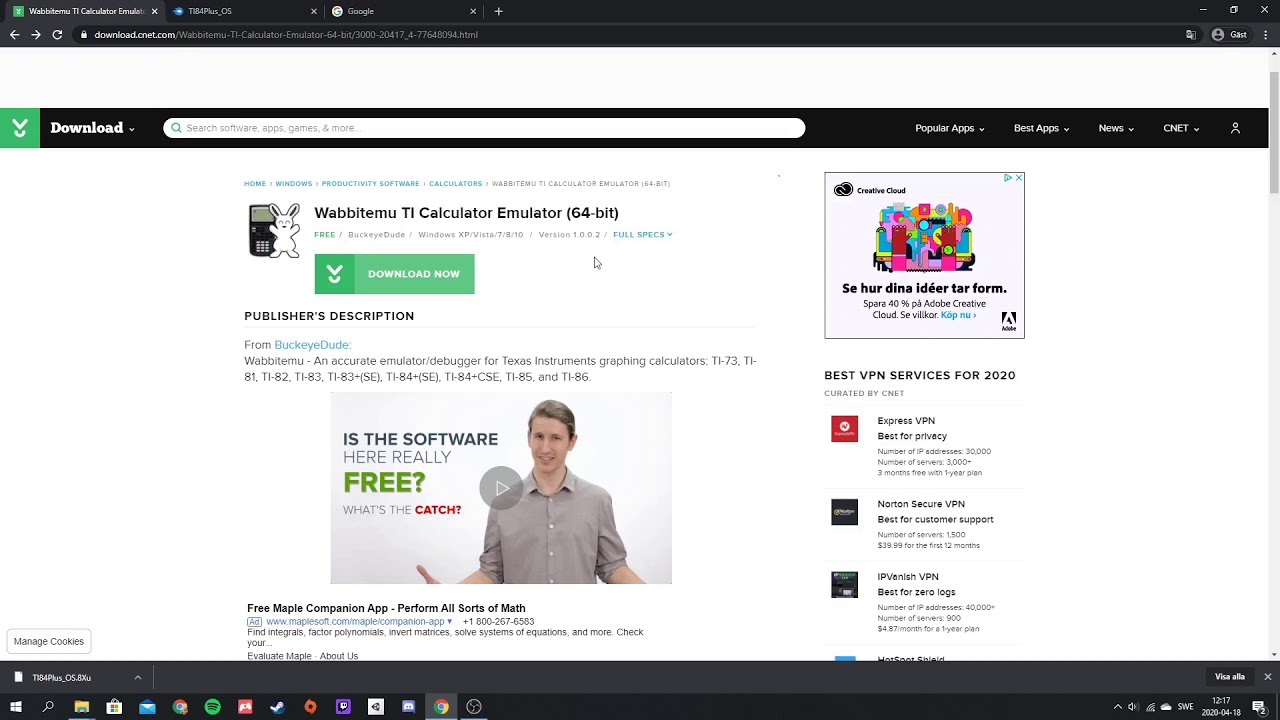1280x720 pixels.
Task: Open Microsoft Store from the taskbar
Action: point(114,706)
